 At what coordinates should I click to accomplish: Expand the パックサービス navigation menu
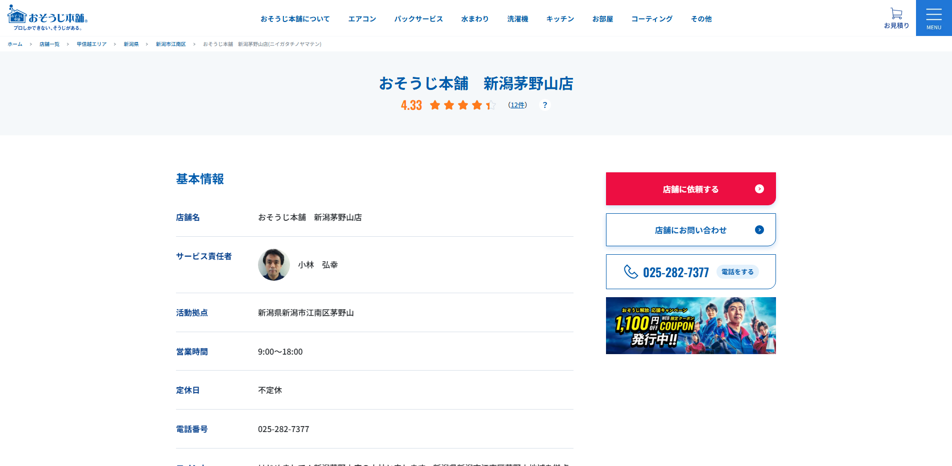tap(418, 19)
